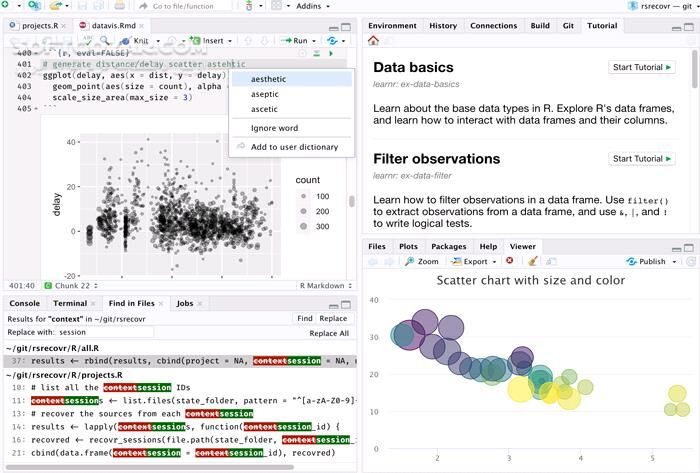Click the Home icon in Tutorial pane

[x=373, y=41]
